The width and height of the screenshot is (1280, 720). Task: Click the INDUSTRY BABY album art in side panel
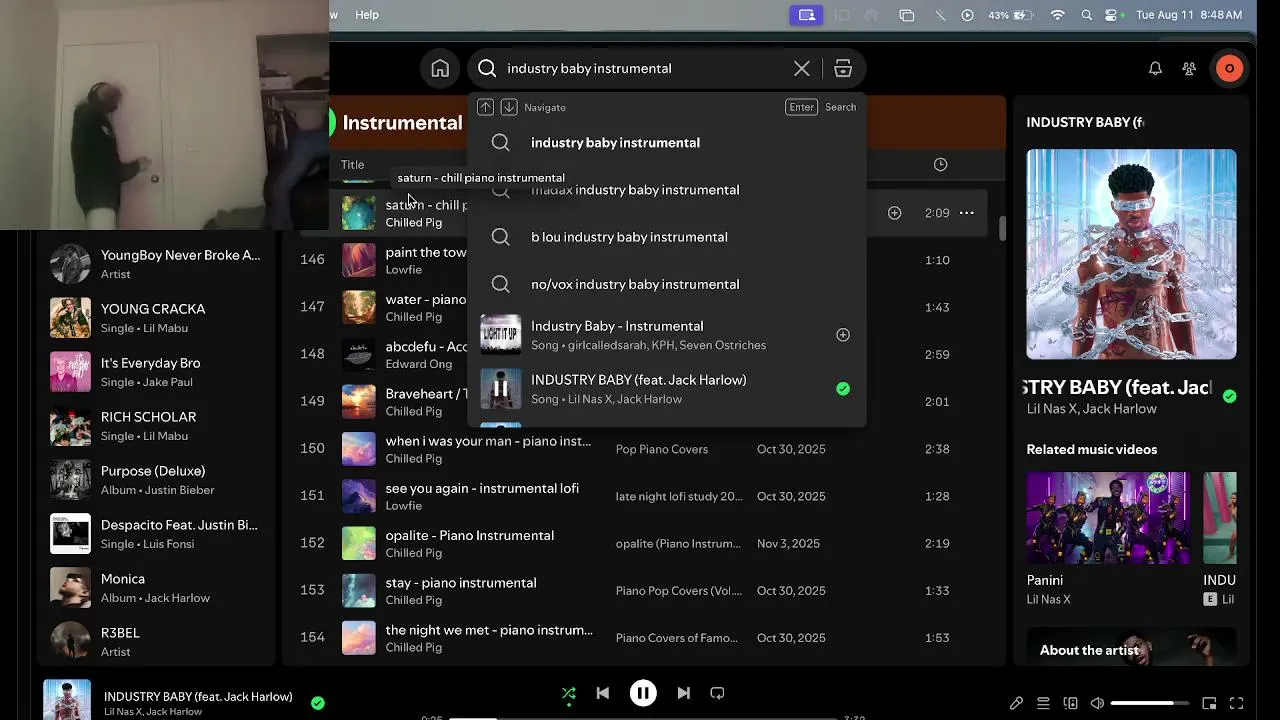pyautogui.click(x=1131, y=254)
